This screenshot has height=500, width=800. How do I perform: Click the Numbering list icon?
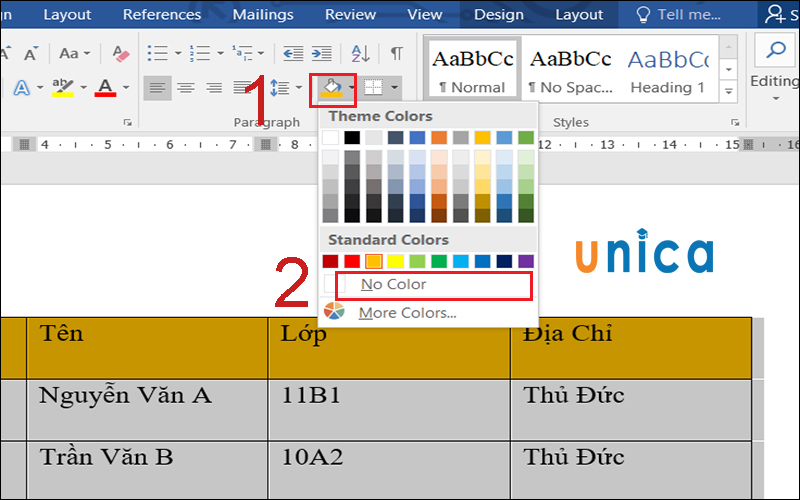(199, 53)
